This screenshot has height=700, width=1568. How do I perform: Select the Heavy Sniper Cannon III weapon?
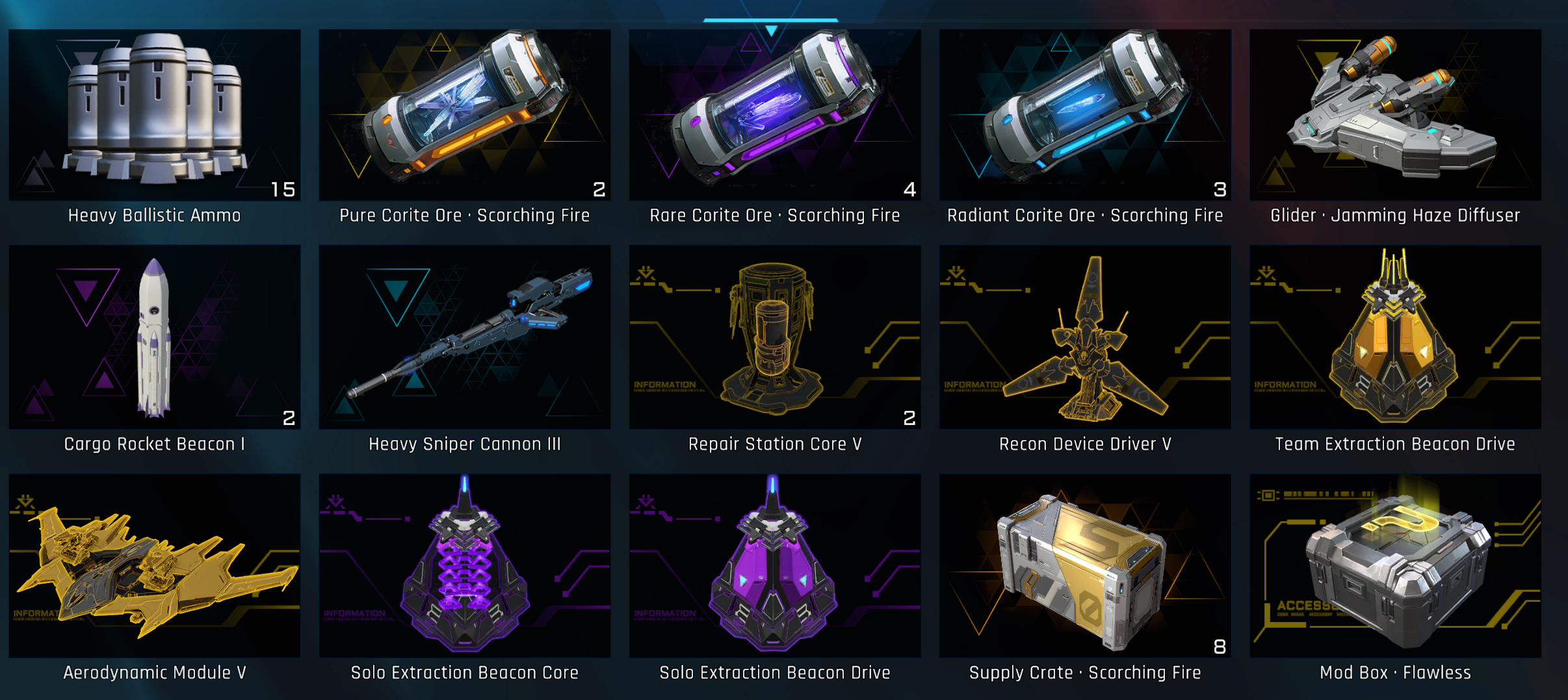(465, 337)
